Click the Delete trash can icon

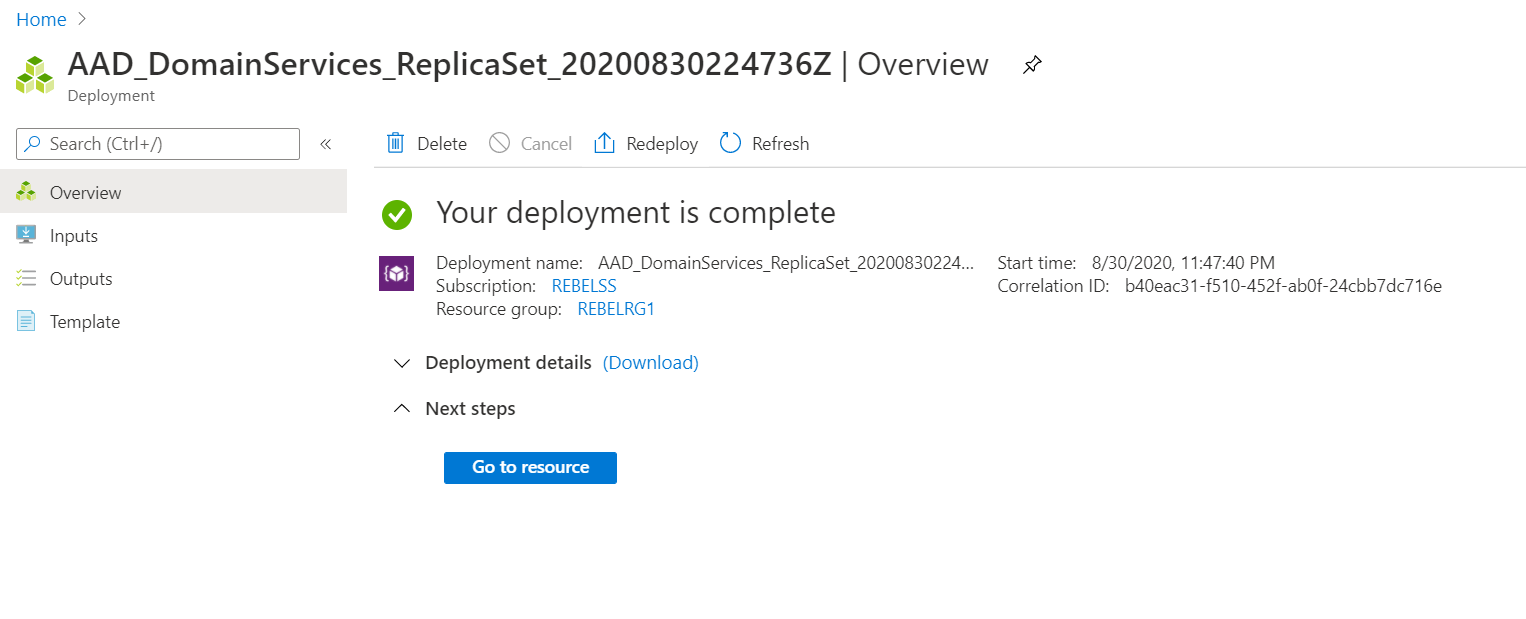(396, 143)
